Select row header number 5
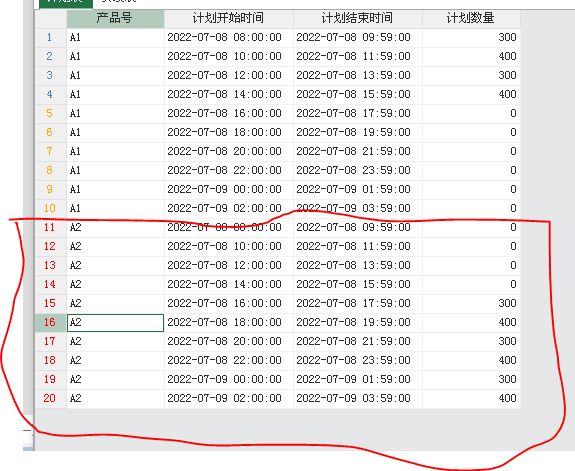Image resolution: width=575 pixels, height=471 pixels. tap(50, 113)
